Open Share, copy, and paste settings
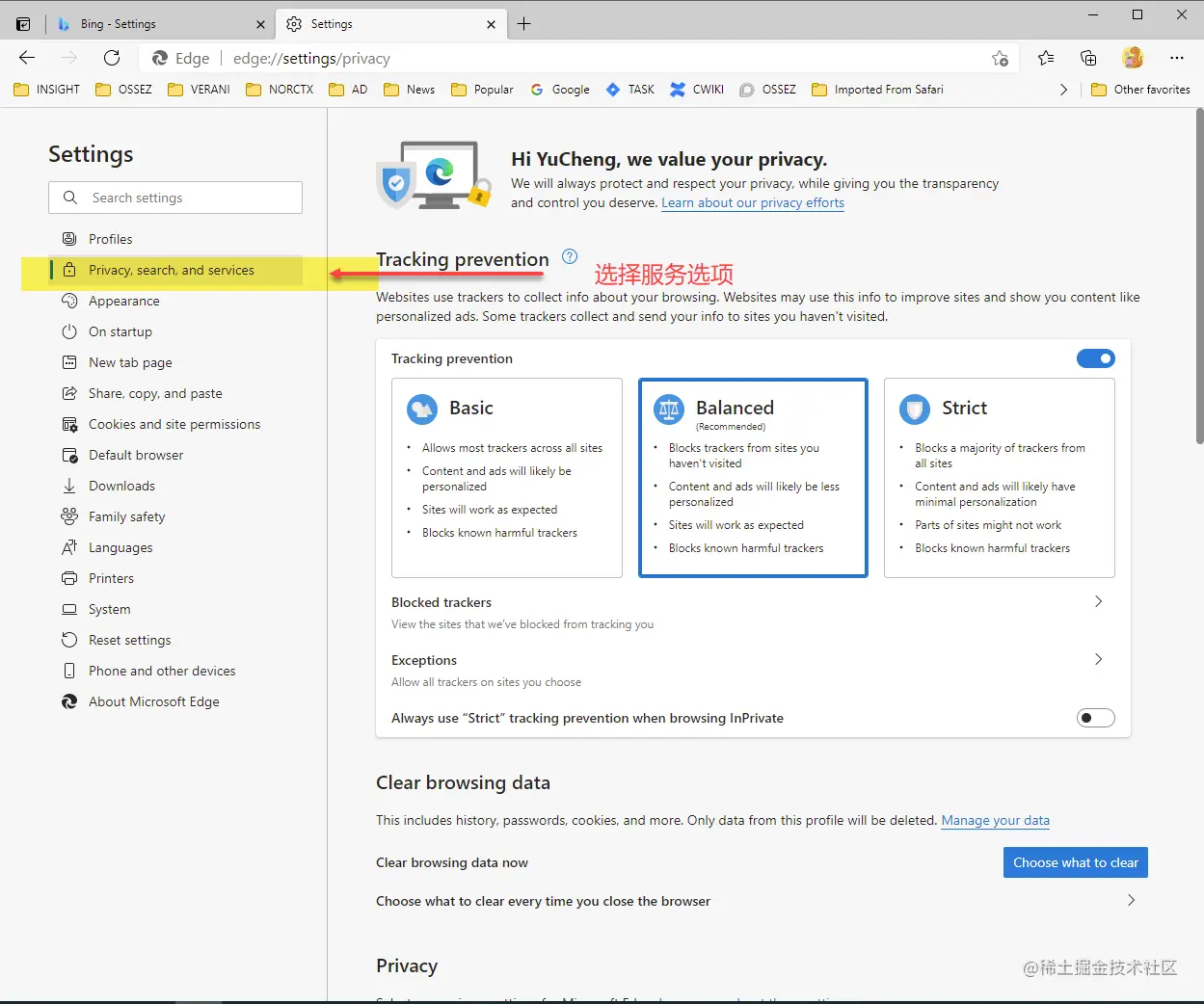Viewport: 1204px width, 1004px height. point(175,393)
